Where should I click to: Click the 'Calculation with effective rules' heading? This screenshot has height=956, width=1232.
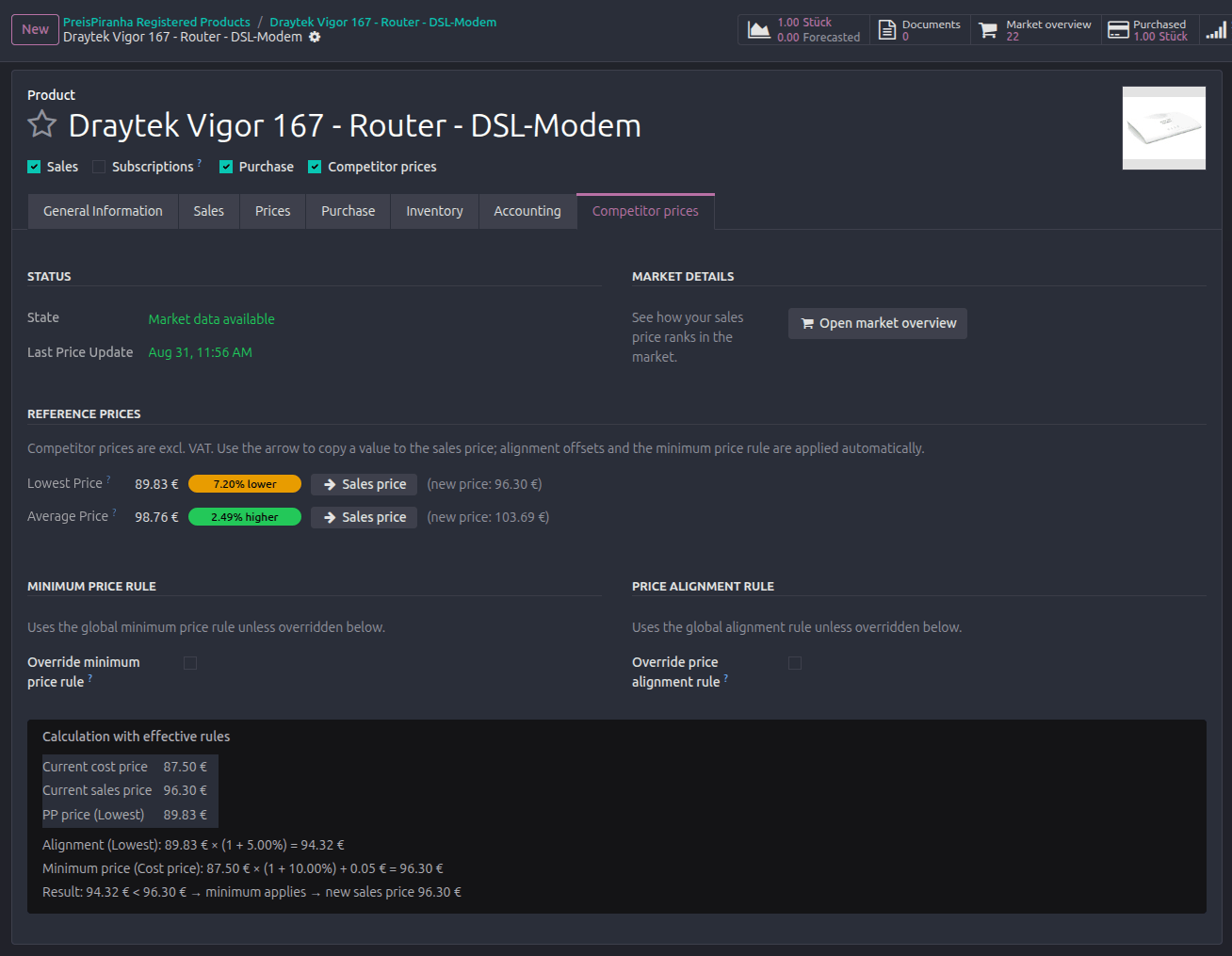point(137,737)
